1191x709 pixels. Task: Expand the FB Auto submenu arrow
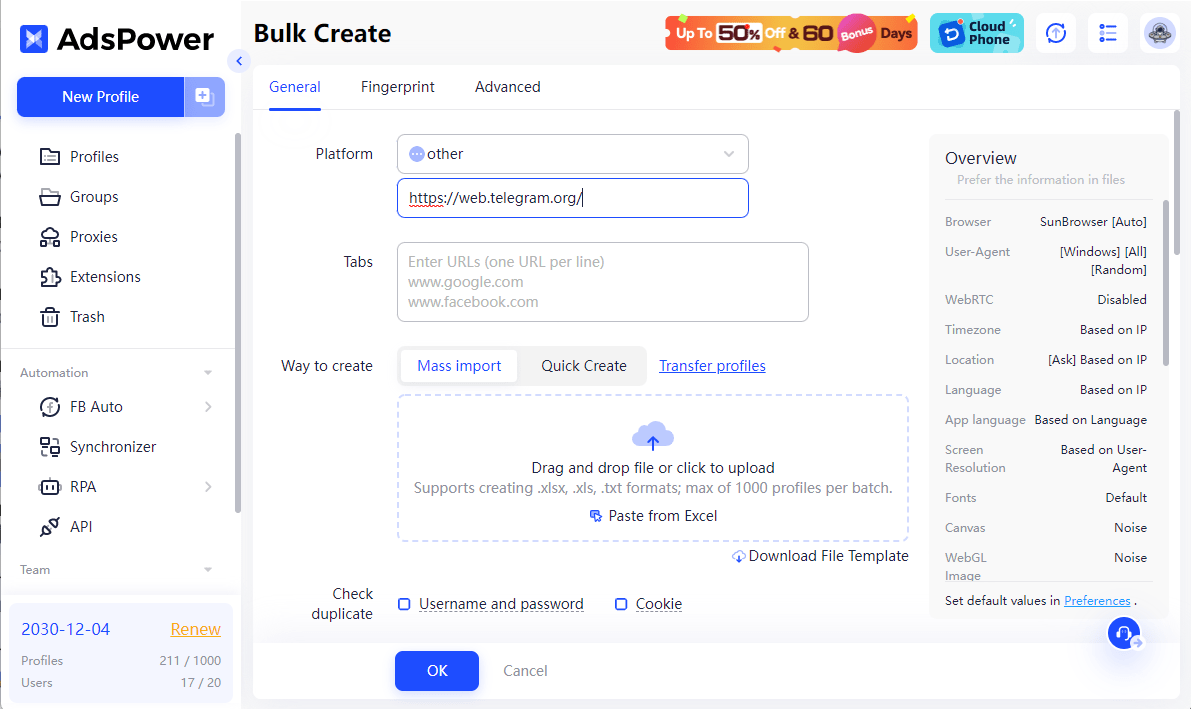click(x=208, y=407)
